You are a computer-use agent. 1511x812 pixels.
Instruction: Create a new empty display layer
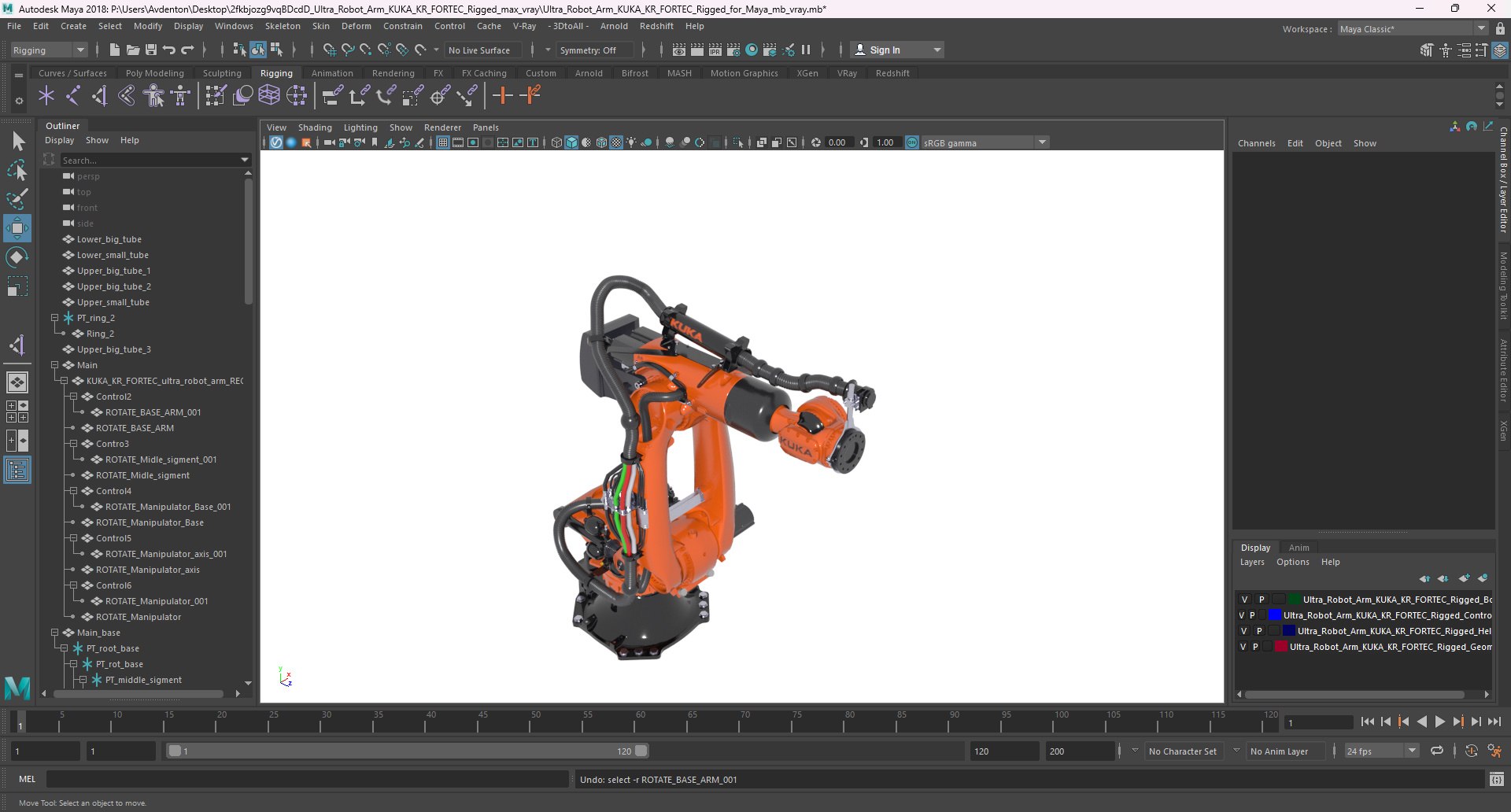[x=1463, y=578]
